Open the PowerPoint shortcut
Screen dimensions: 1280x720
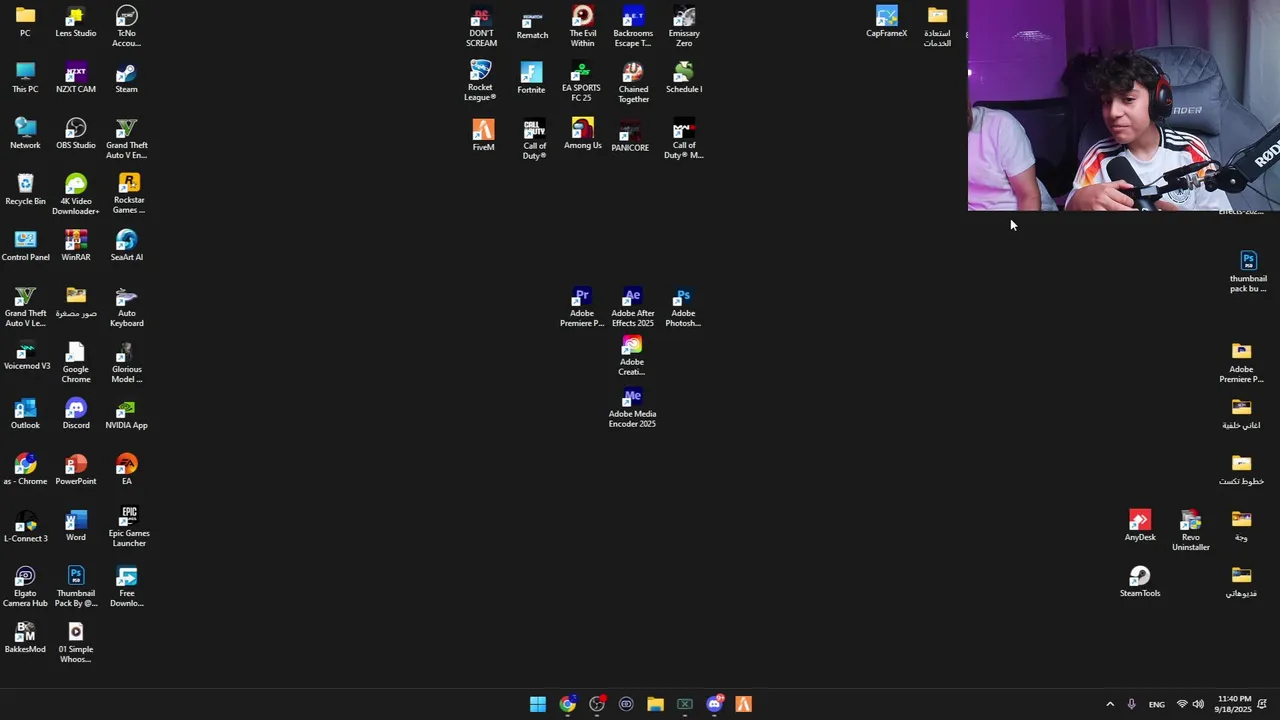pyautogui.click(x=76, y=470)
